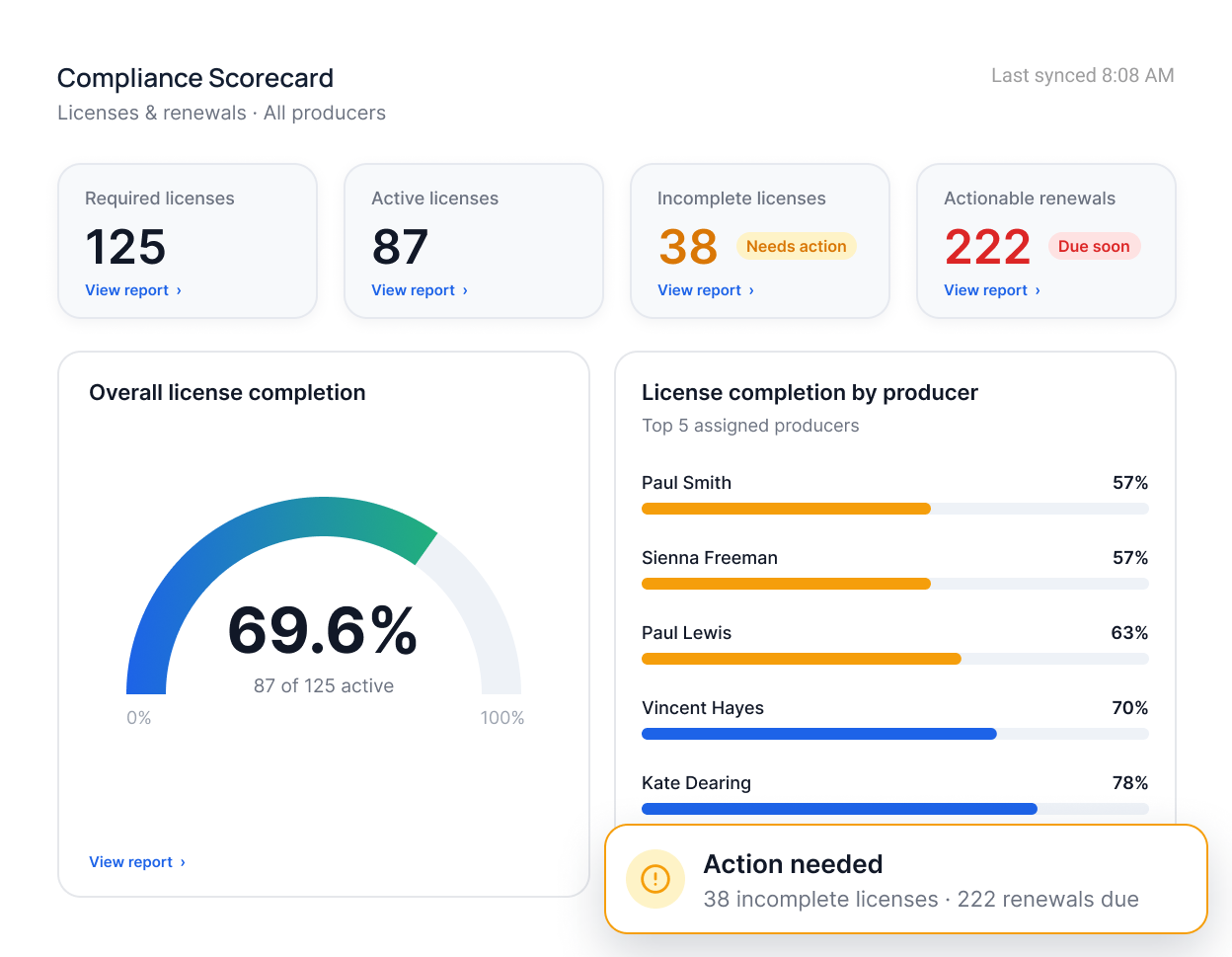Click the 0% gauge label

[x=139, y=718]
